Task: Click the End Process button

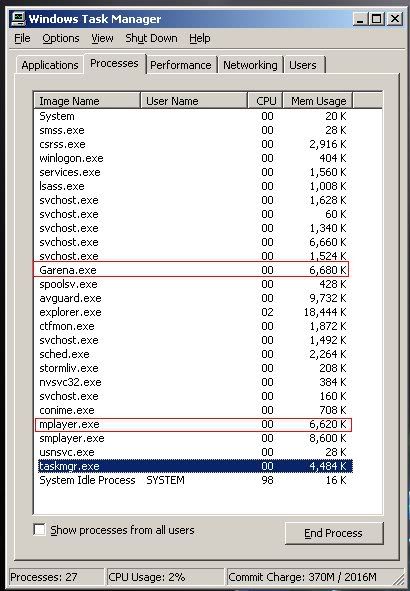Action: pos(334,533)
